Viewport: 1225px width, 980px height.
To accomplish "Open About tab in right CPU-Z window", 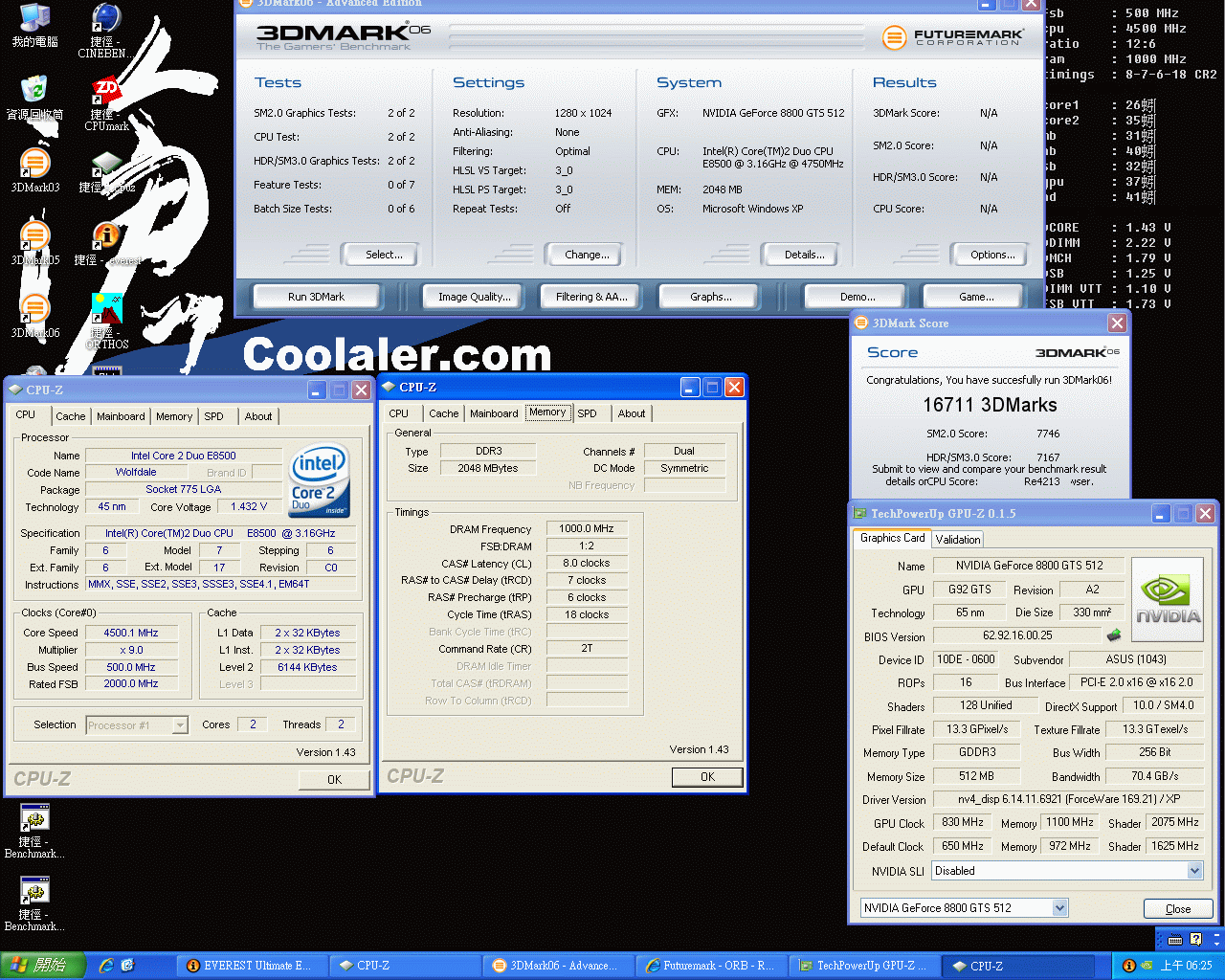I will pyautogui.click(x=632, y=413).
